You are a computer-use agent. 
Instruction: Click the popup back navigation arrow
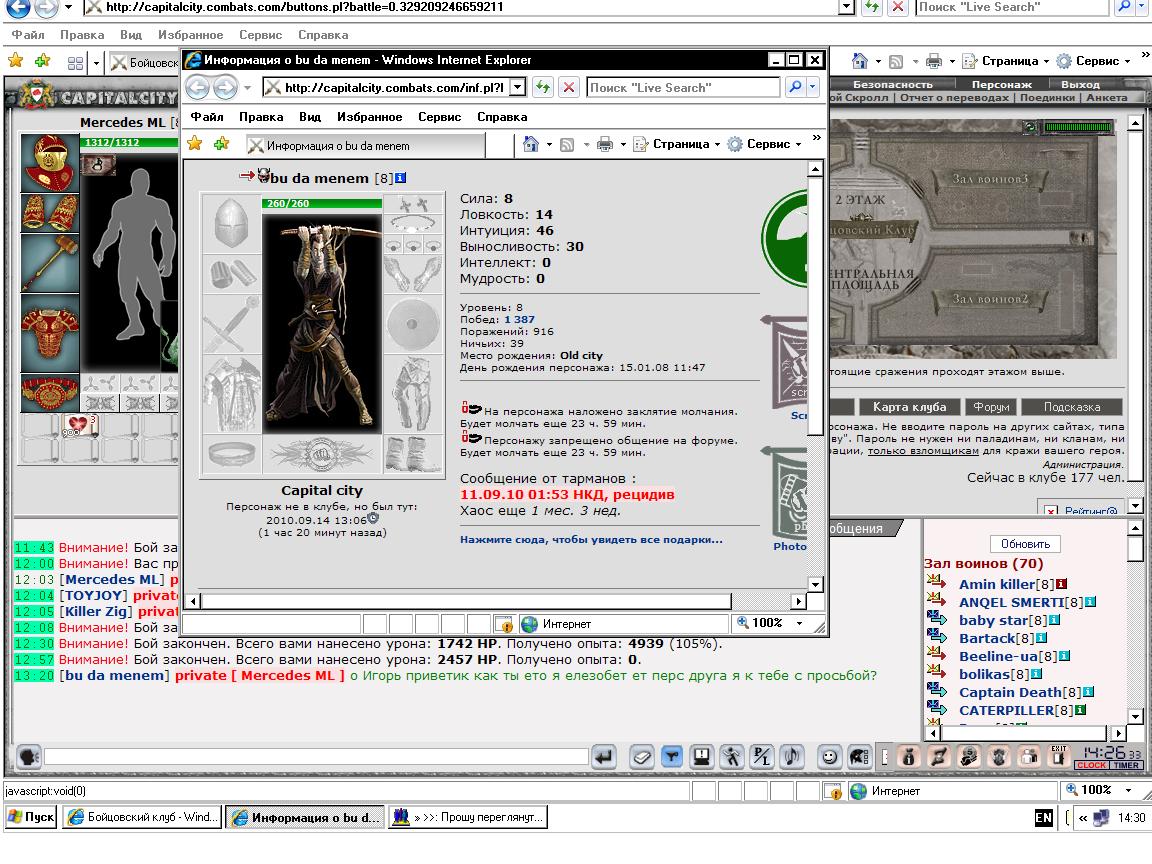[x=198, y=87]
